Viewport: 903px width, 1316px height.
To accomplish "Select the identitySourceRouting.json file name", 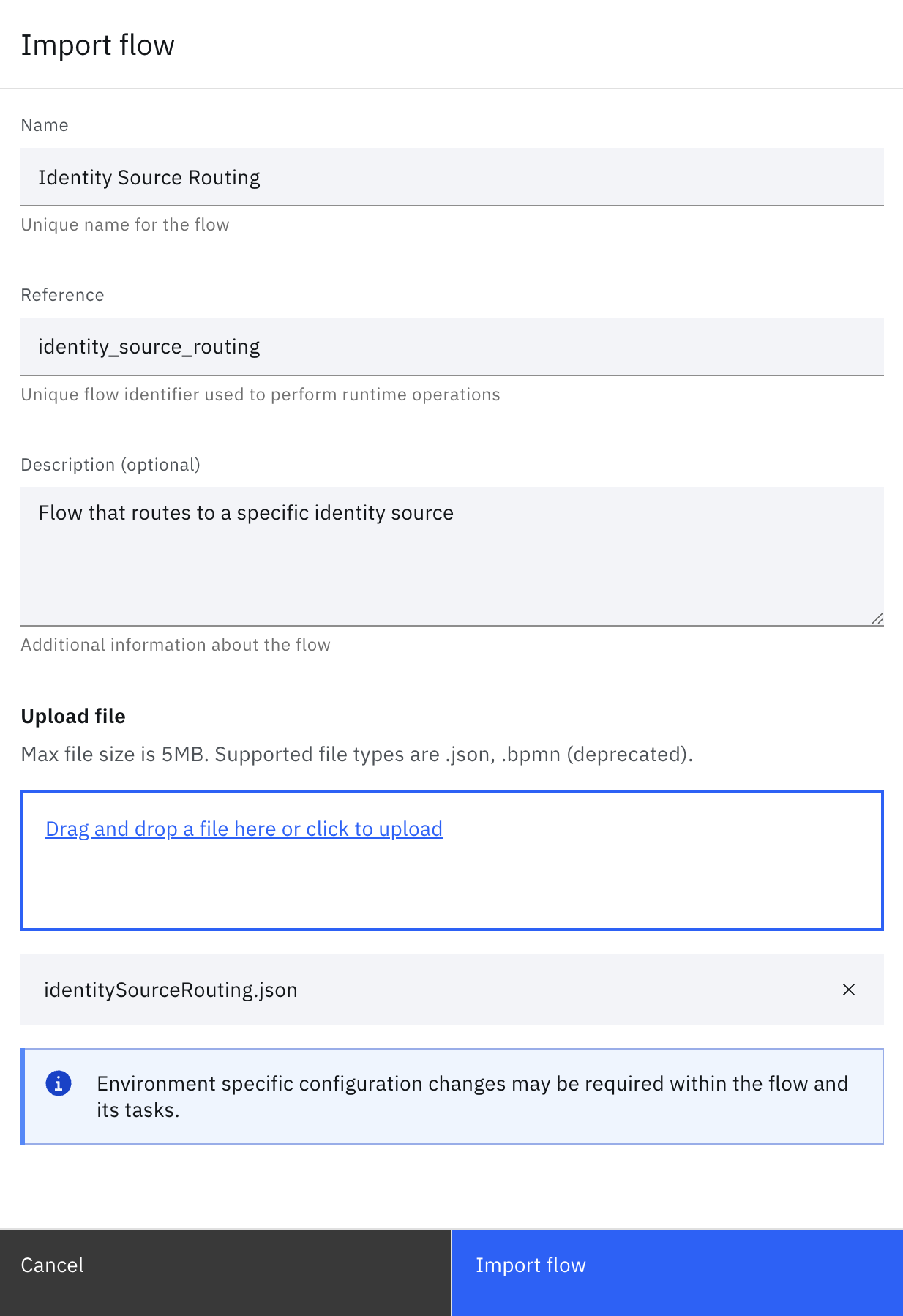I will pyautogui.click(x=171, y=990).
